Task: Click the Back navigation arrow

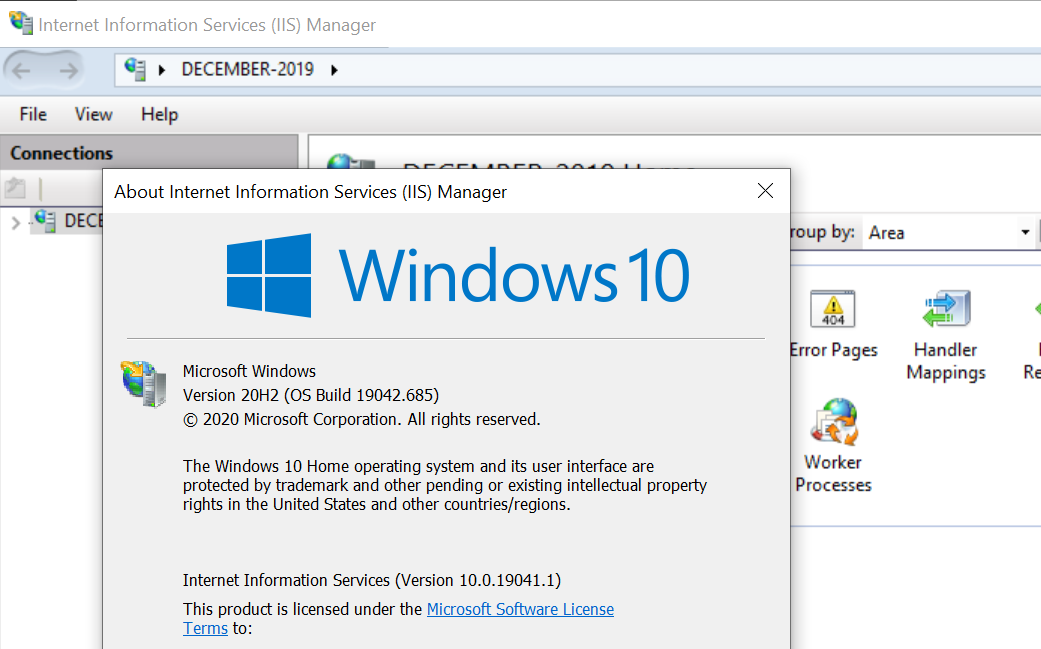Action: (21, 70)
